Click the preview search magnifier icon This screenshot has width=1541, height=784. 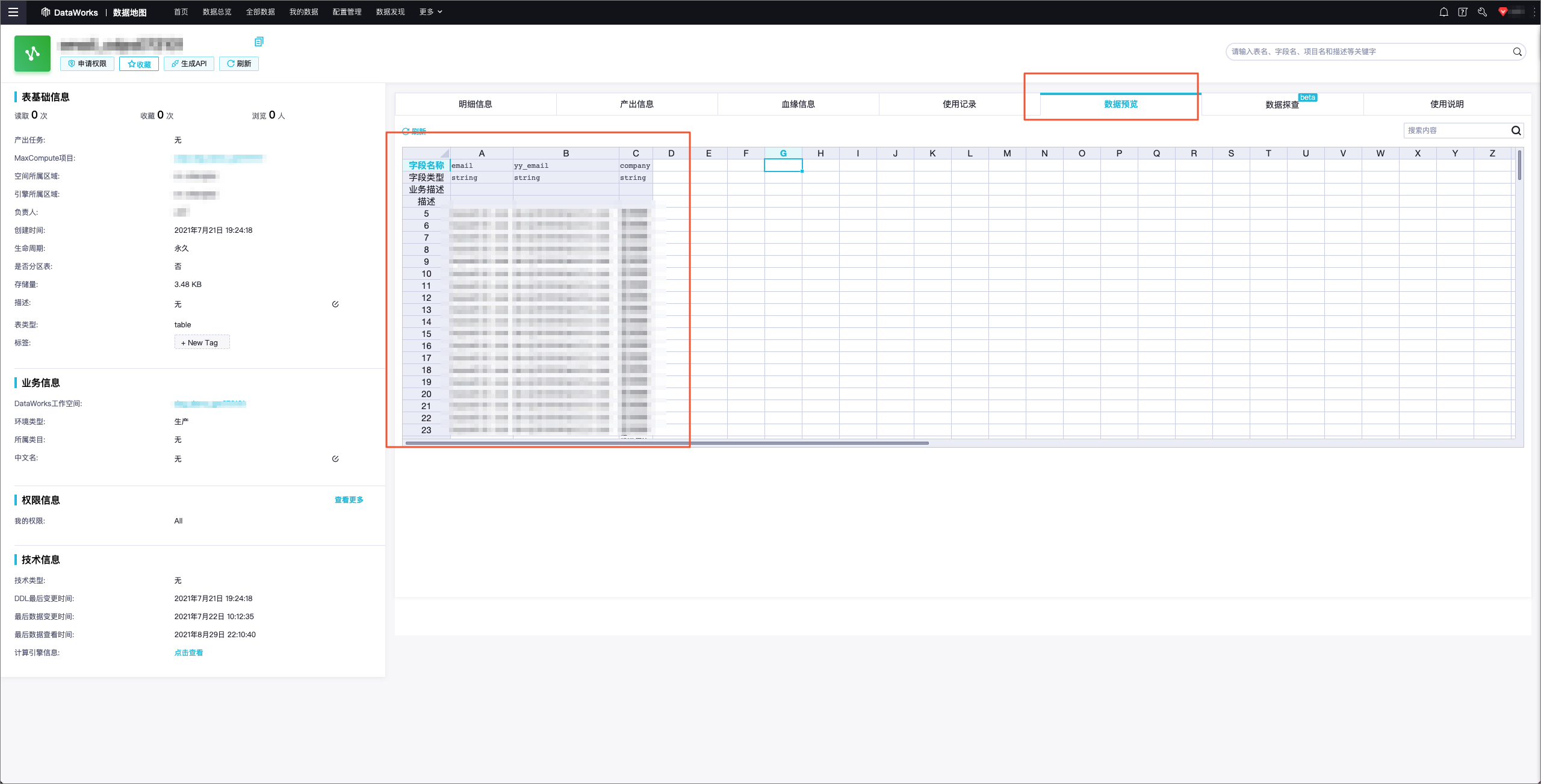(1516, 131)
